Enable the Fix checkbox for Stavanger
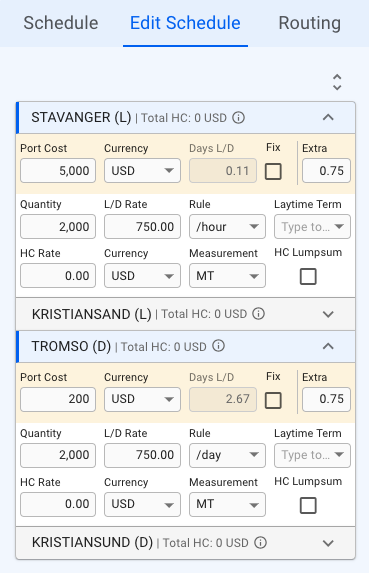 (273, 171)
